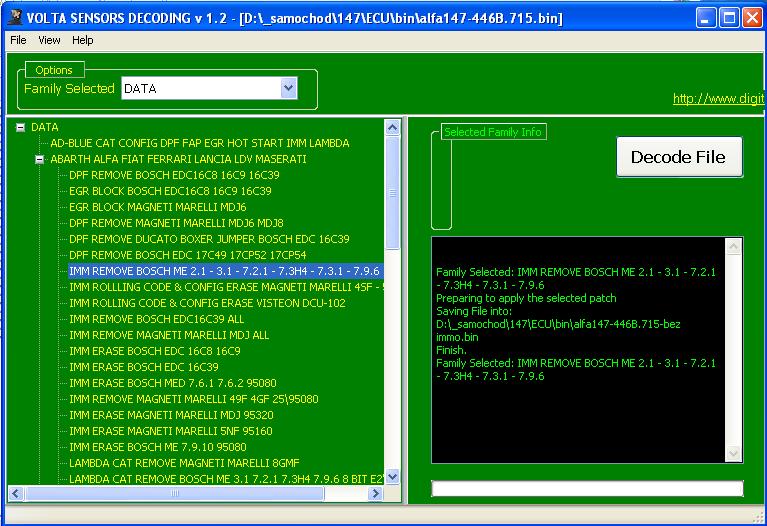Select IMM ERASE BOSCH MED 7.6.1 entry
This screenshot has width=767, height=526.
172,383
